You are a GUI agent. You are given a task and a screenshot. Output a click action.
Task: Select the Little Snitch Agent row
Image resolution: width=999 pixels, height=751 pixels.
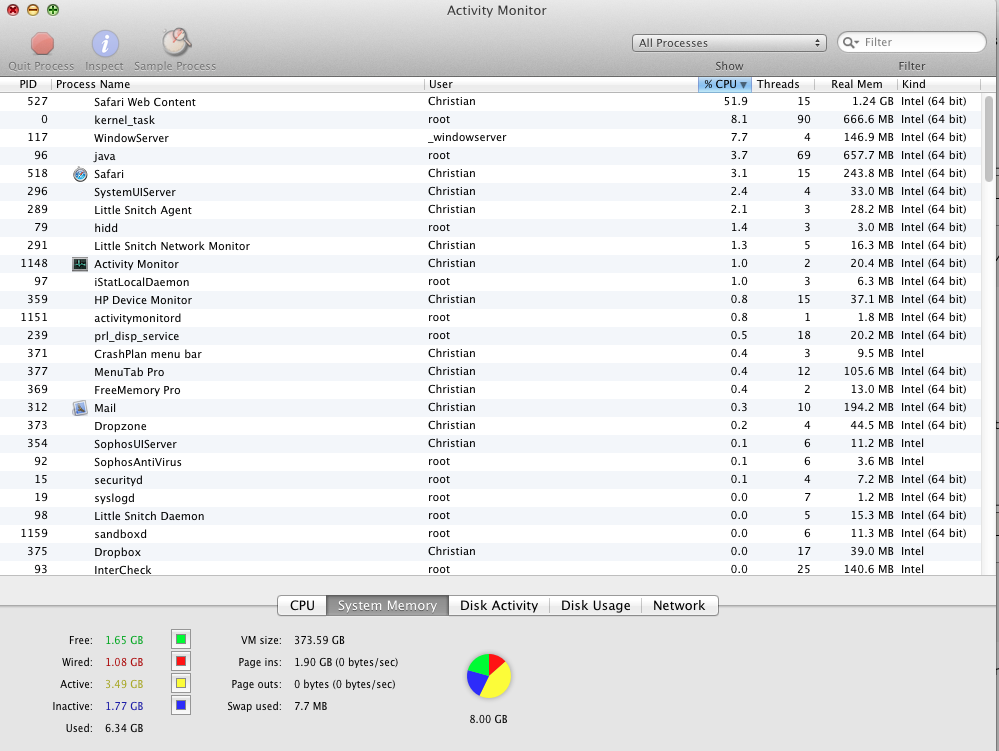click(491, 210)
